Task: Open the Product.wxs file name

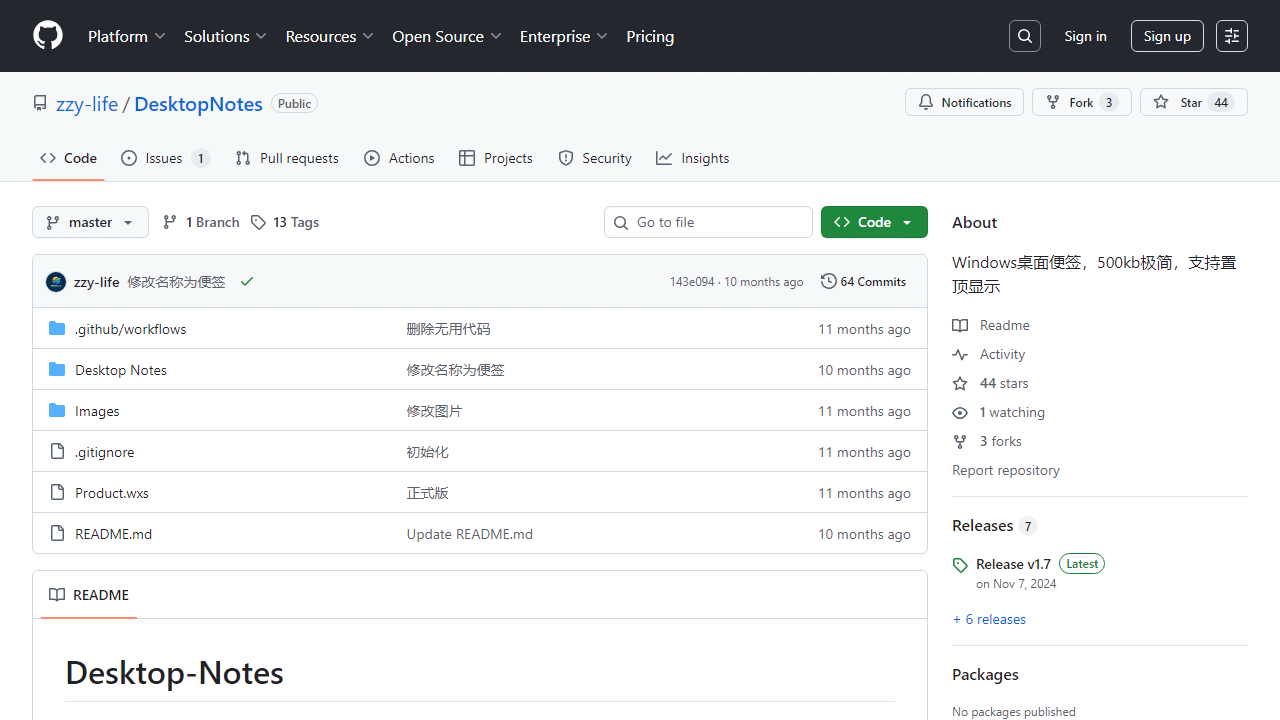Action: (x=112, y=493)
